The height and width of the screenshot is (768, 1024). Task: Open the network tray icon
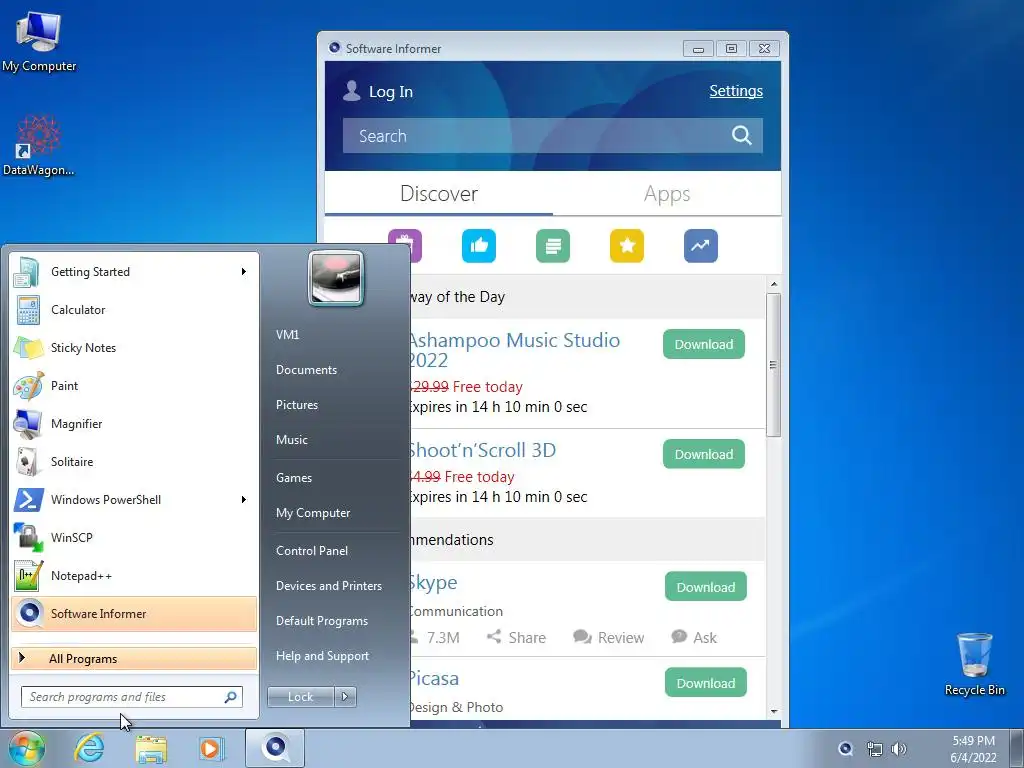tap(874, 748)
